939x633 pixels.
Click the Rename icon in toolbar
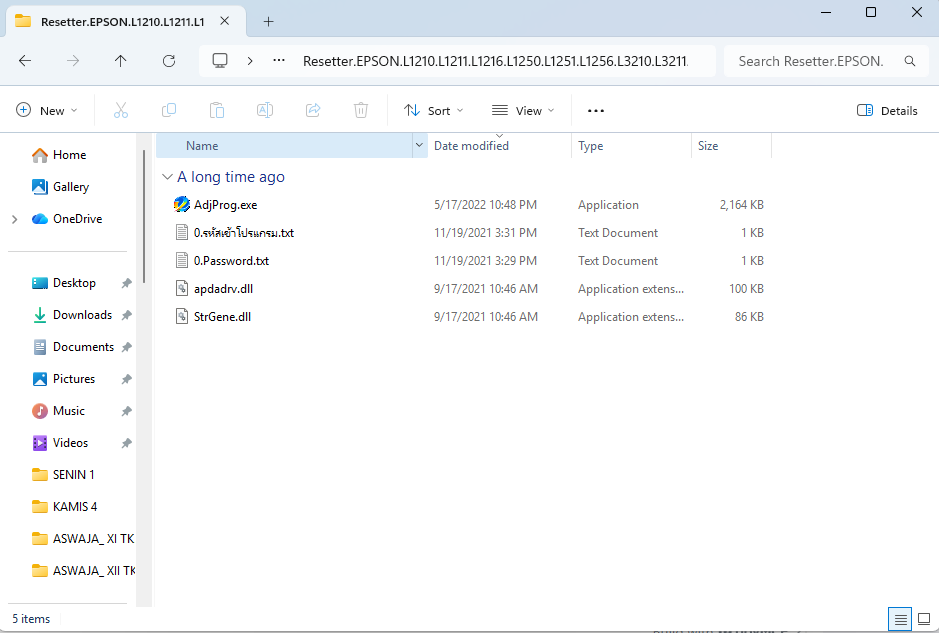(x=265, y=111)
